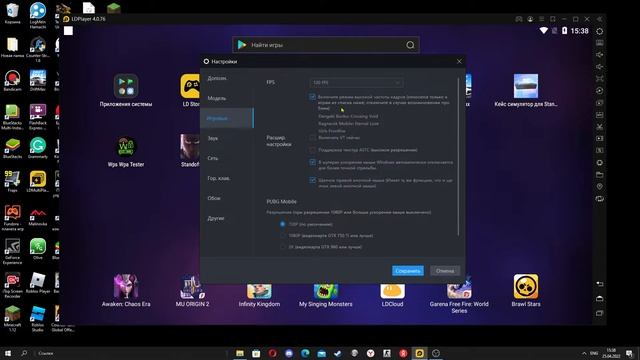The height and width of the screenshot is (360, 640).
Task: Open Awaken: Chaos Era app
Action: 126,291
